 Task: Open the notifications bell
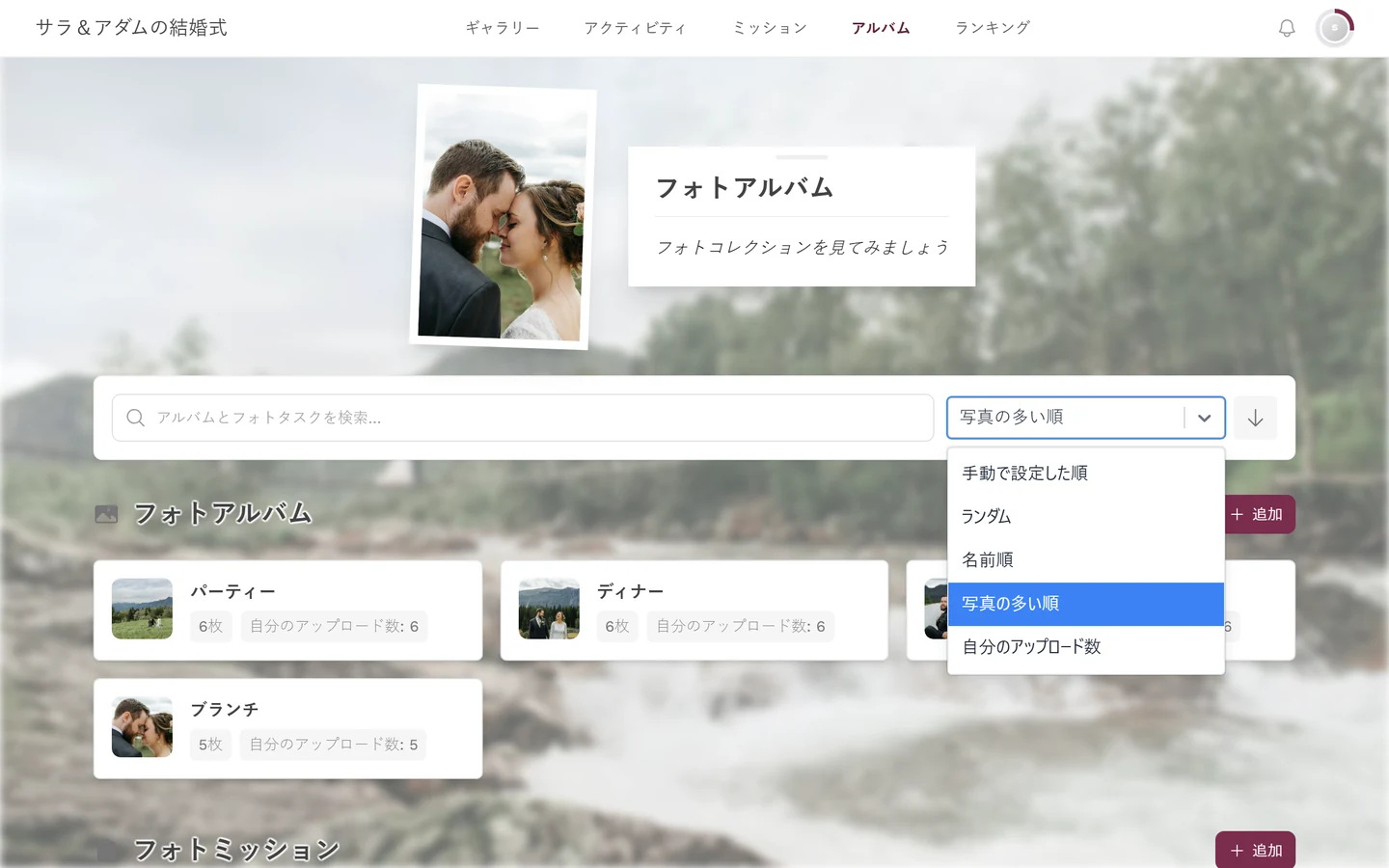1287,28
